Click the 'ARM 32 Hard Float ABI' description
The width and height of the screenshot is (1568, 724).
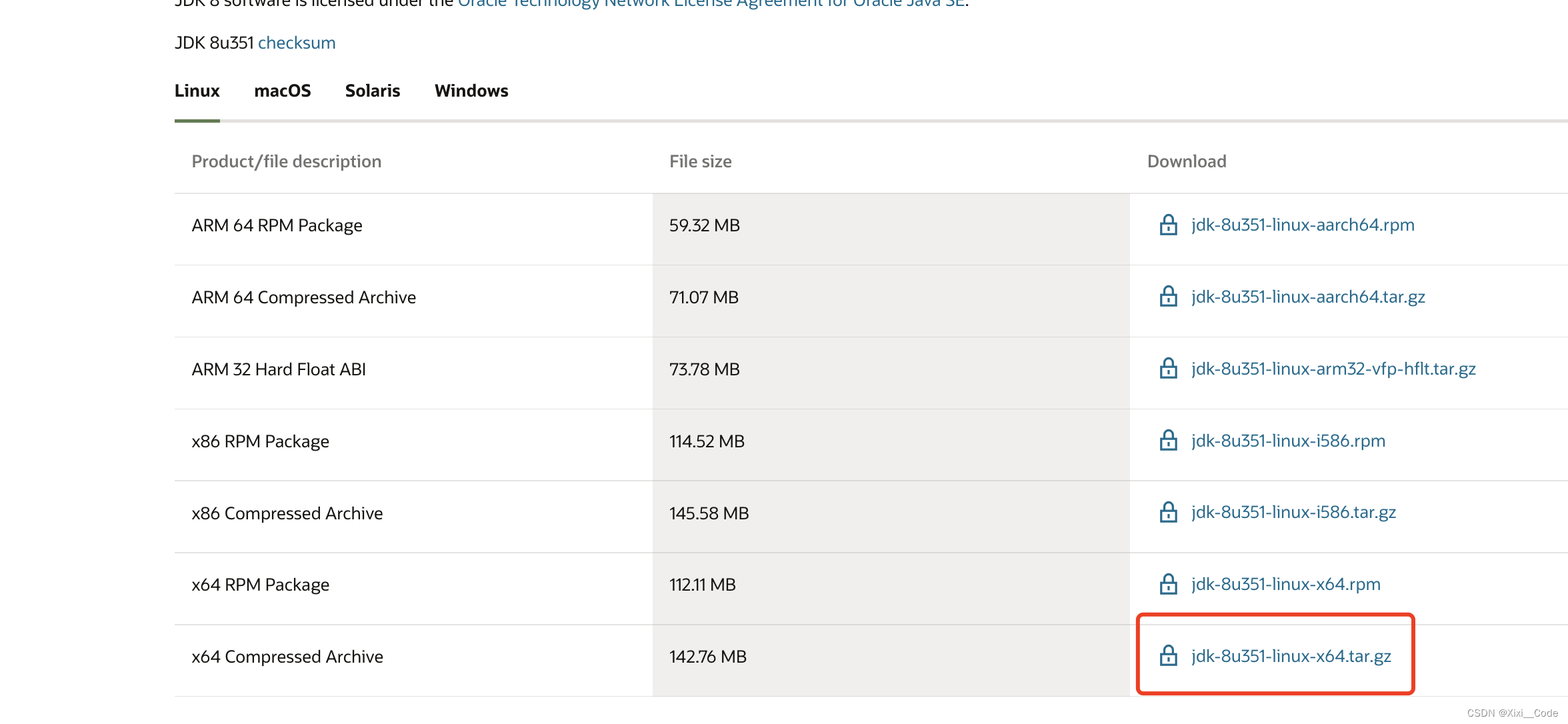click(x=279, y=369)
